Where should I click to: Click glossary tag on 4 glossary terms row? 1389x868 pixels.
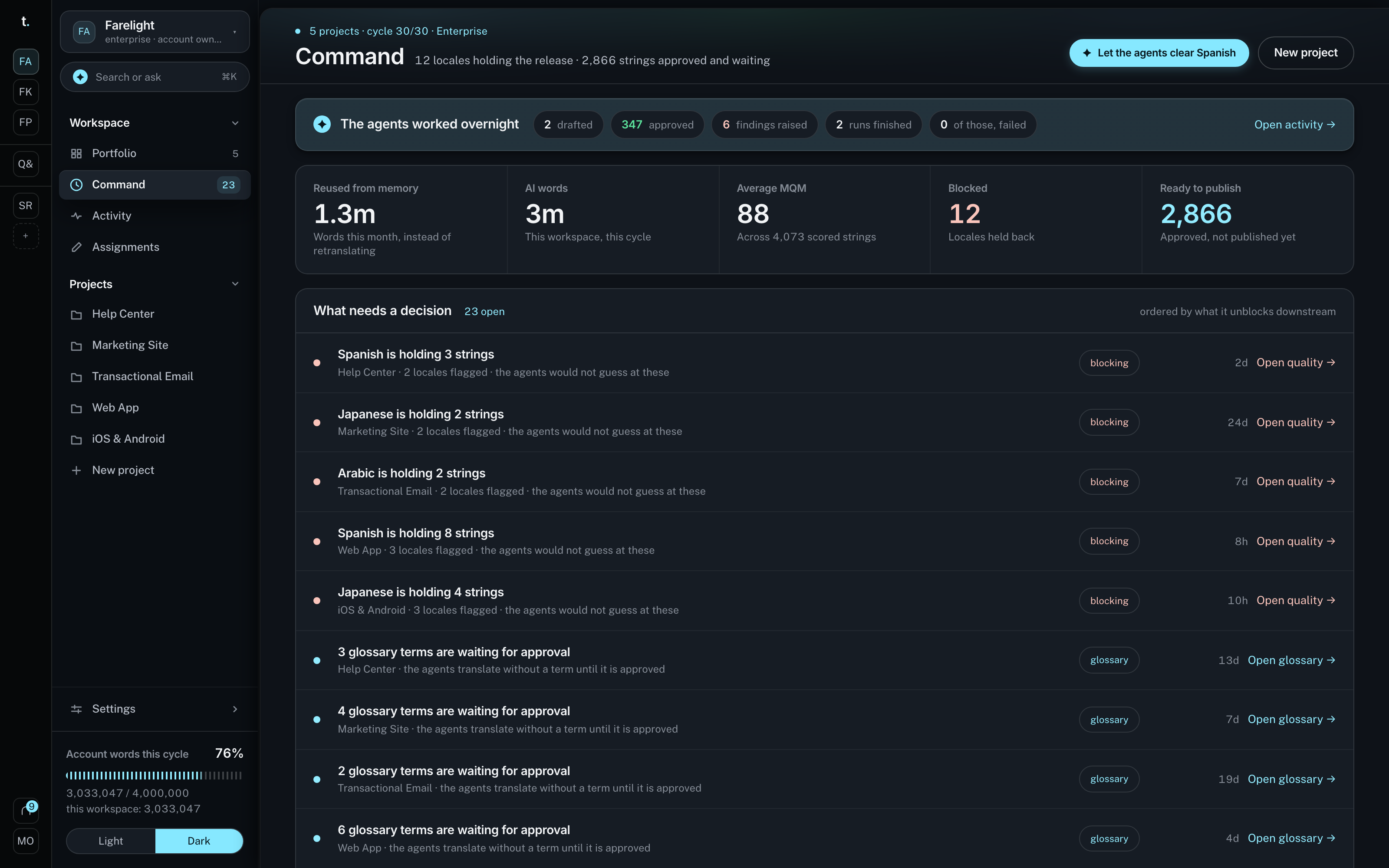(x=1109, y=720)
